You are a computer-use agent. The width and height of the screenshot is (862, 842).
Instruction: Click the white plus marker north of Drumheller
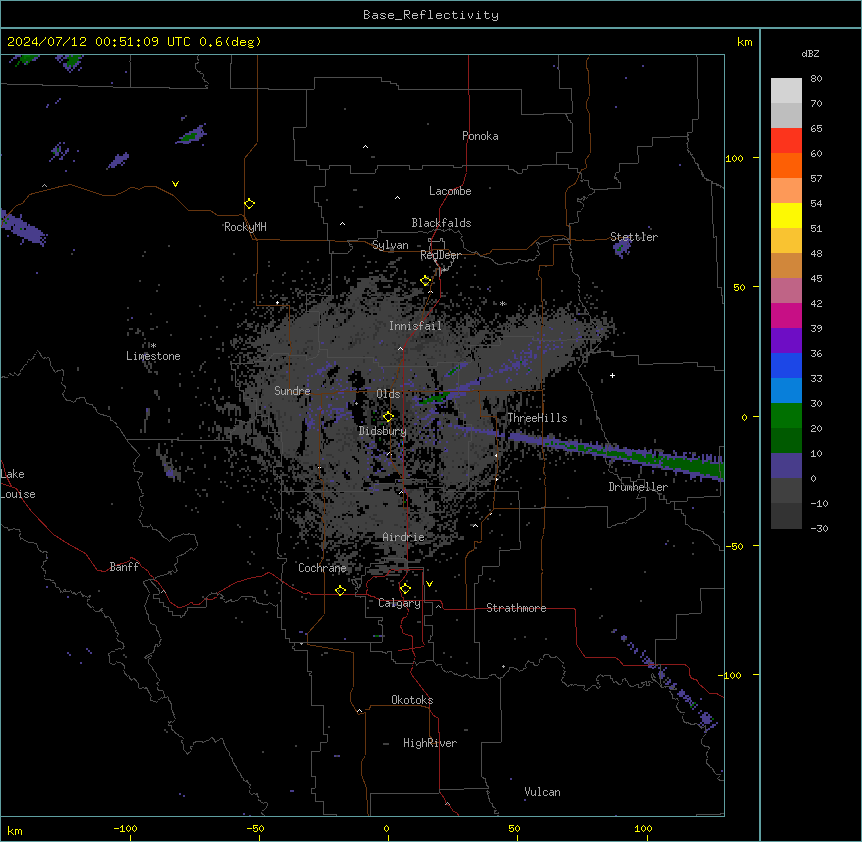coord(612,375)
